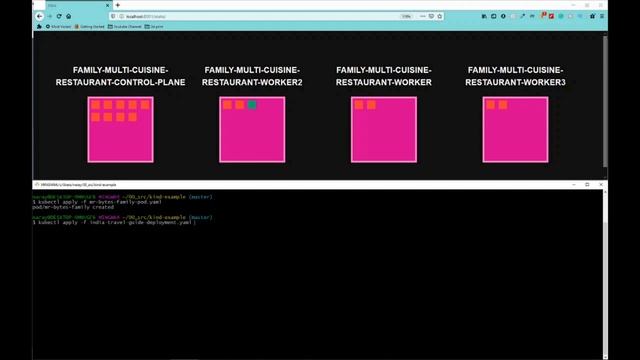Viewport: 640px width, 360px height.
Task: Select first orange pod in CONTROL-PLANE node
Action: [96, 105]
